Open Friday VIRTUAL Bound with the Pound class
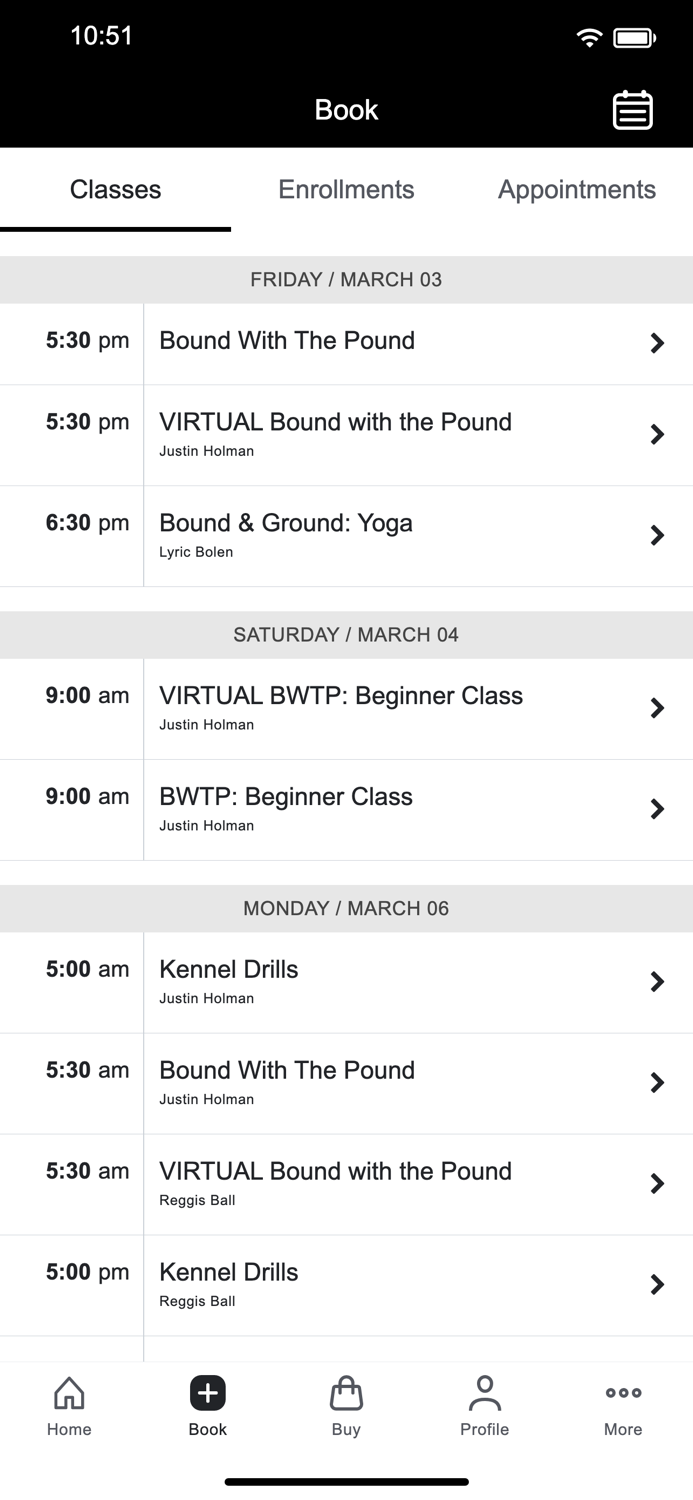Screen dimensions: 693x1500 [335, 434]
